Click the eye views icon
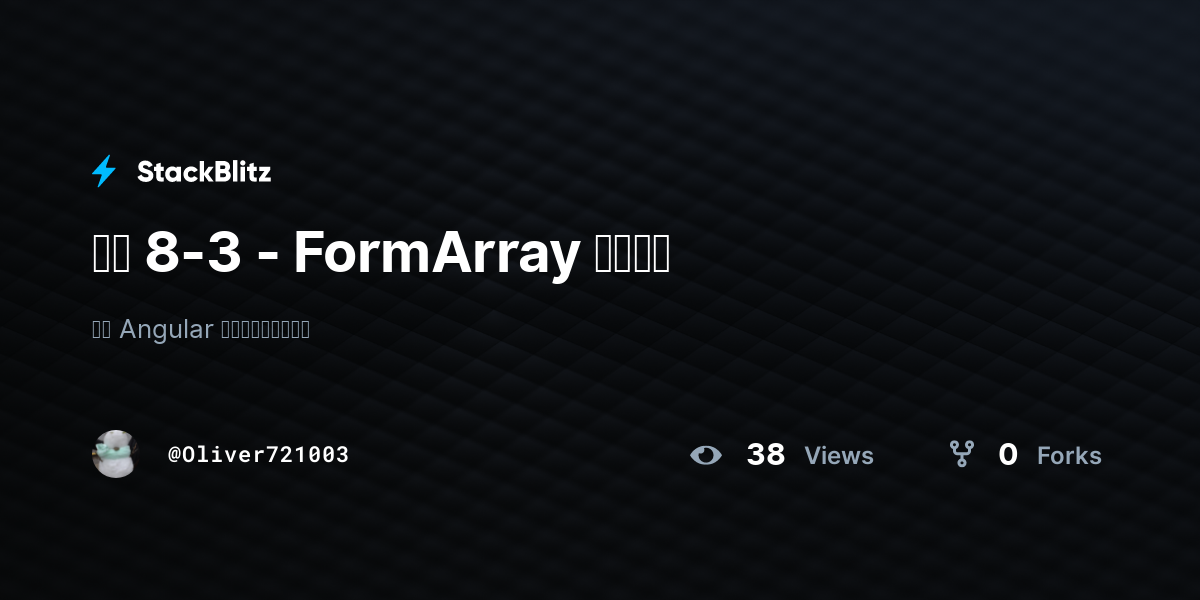This screenshot has width=1200, height=600. [x=706, y=455]
